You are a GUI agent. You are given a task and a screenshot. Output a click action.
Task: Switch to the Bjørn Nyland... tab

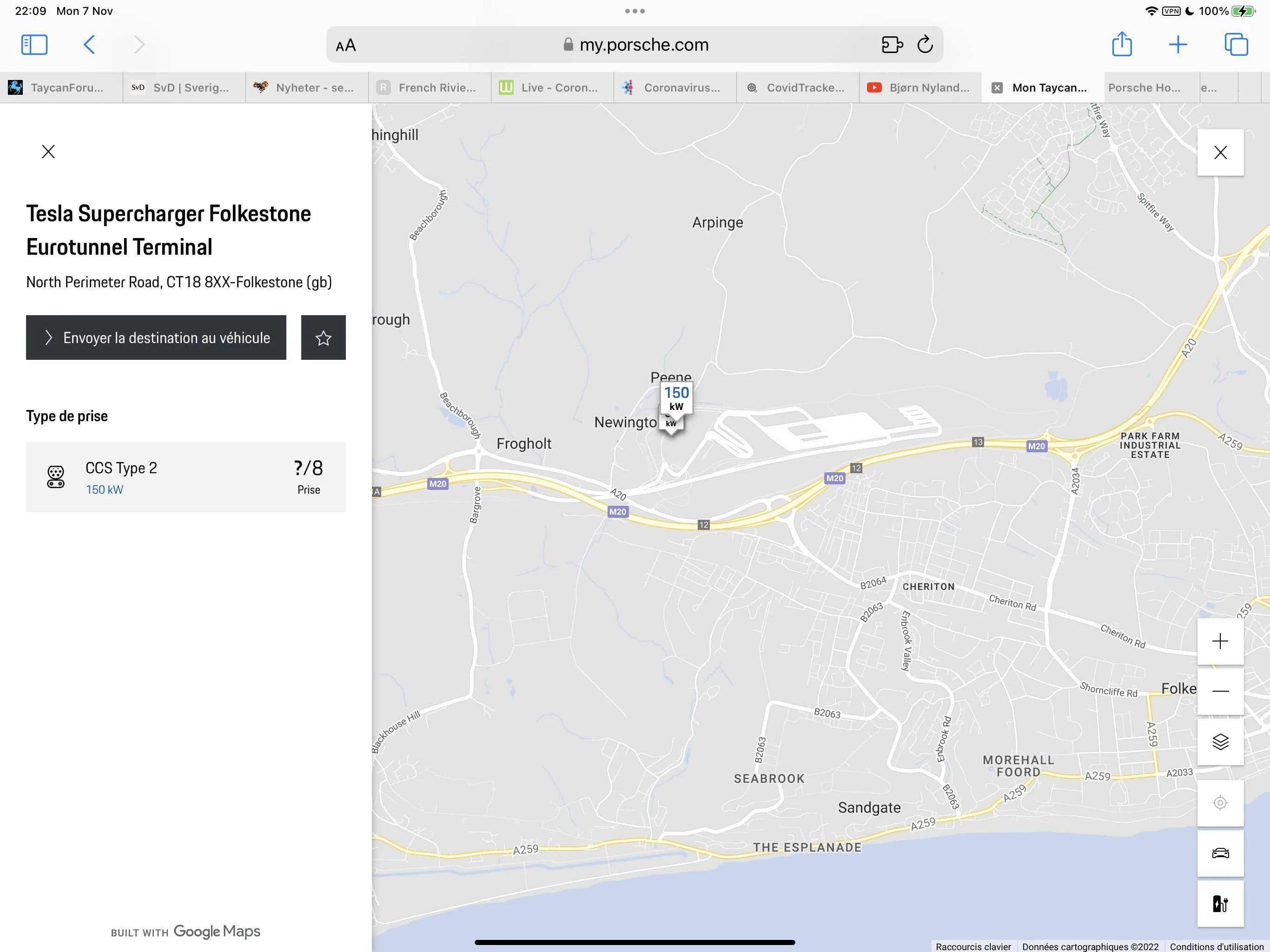coord(921,88)
